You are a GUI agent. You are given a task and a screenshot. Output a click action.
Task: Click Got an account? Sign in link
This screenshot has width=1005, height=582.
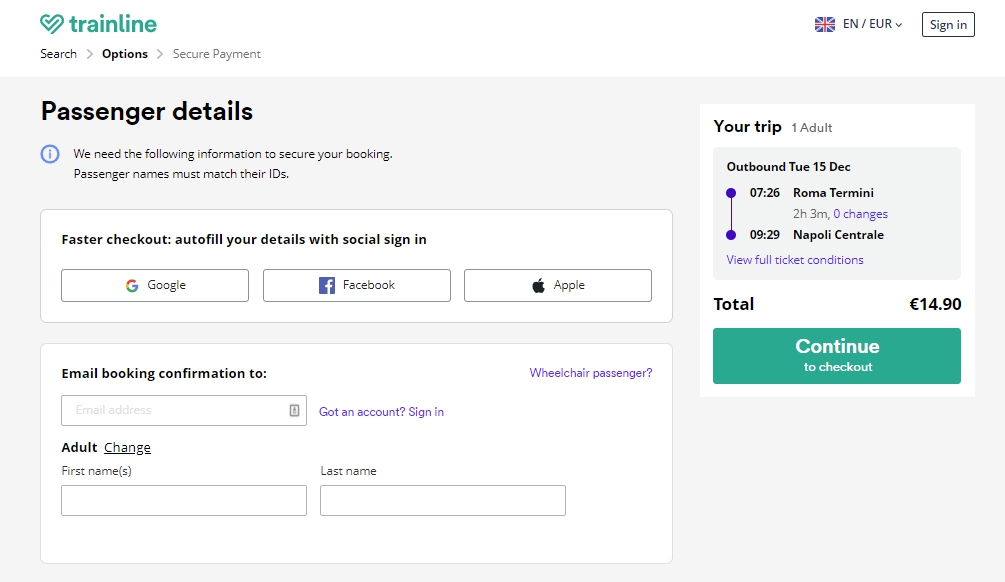(x=381, y=412)
